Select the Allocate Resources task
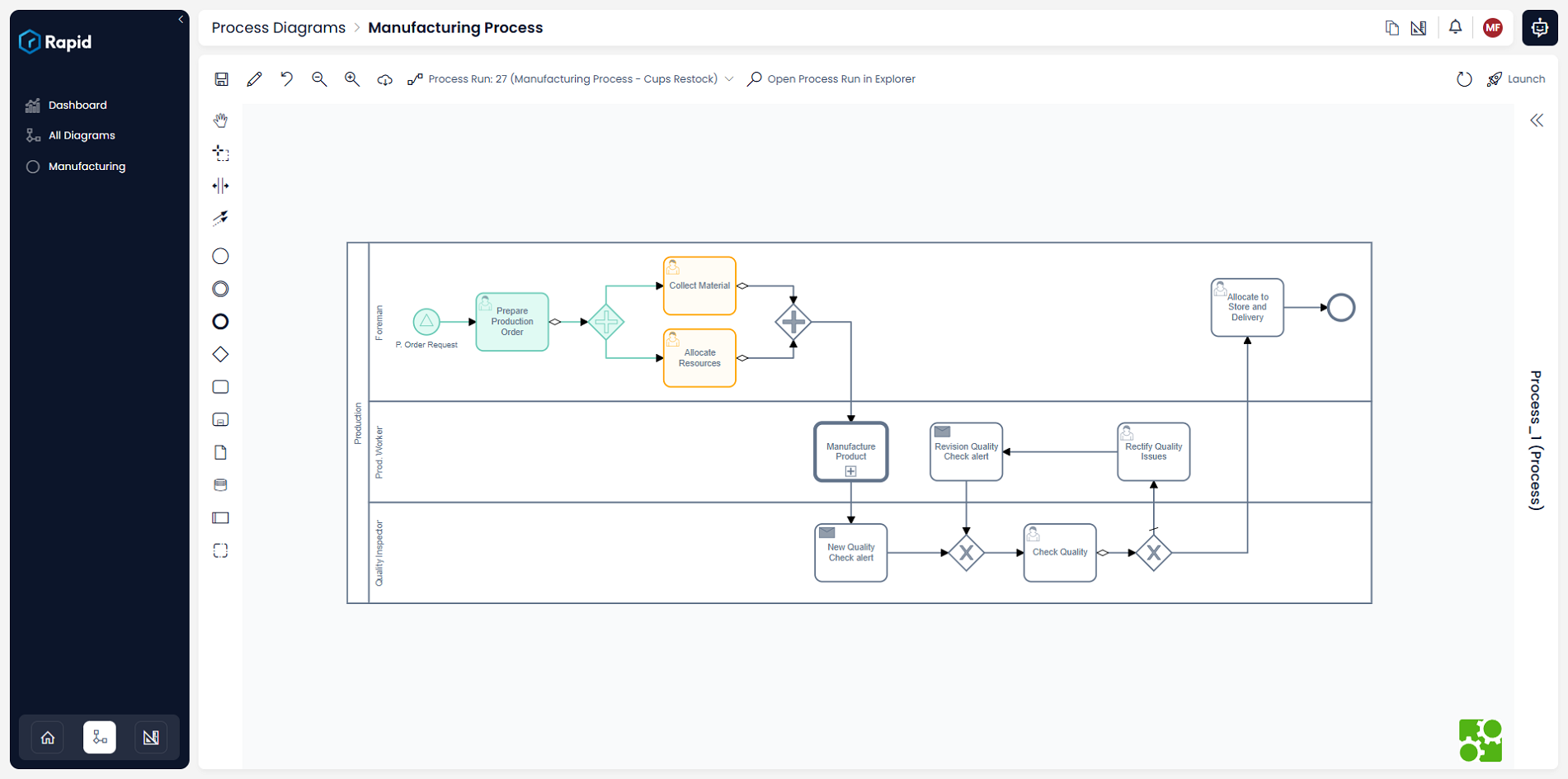1568x779 pixels. (x=699, y=358)
